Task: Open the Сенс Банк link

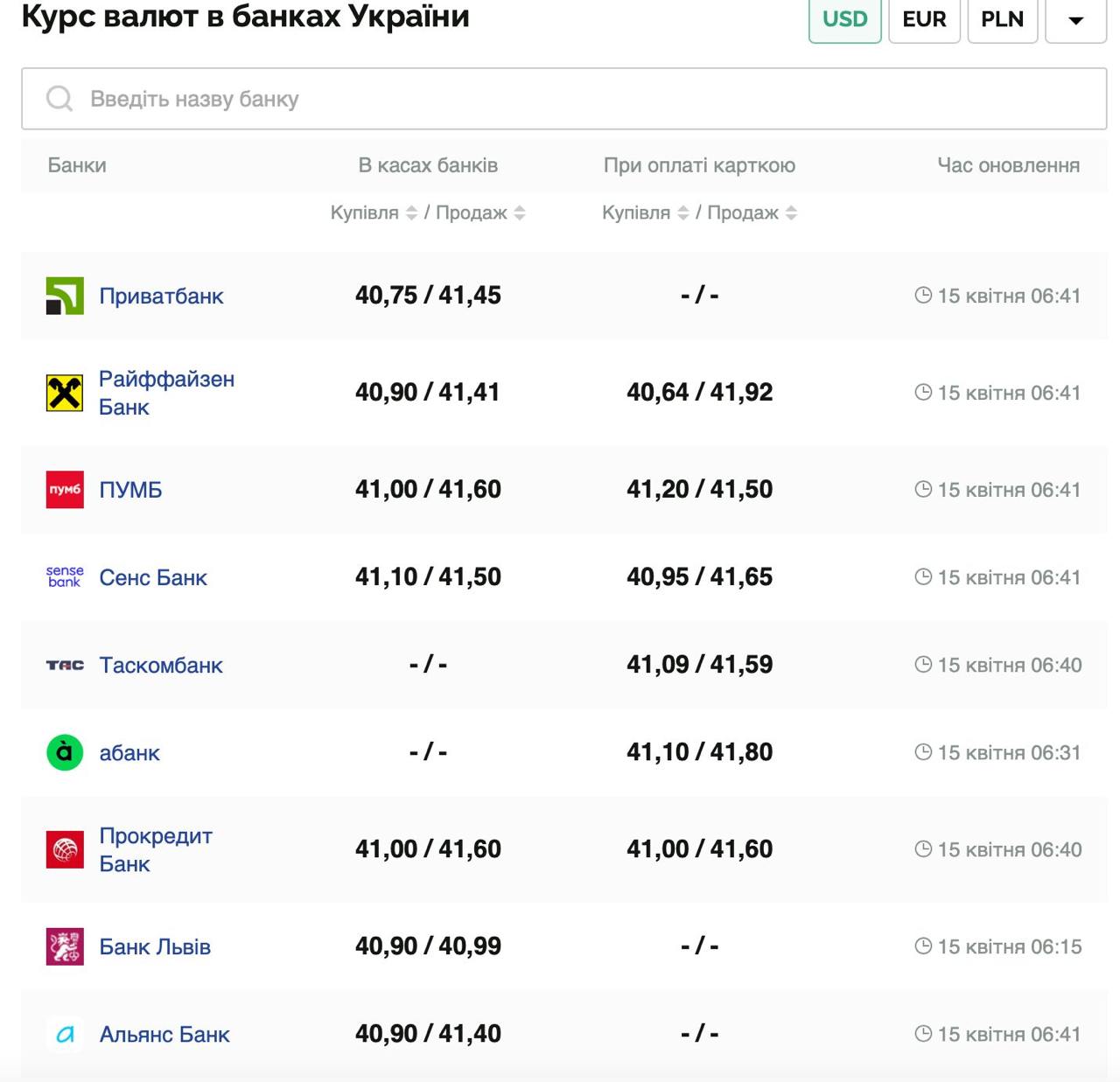Action: pyautogui.click(x=153, y=577)
